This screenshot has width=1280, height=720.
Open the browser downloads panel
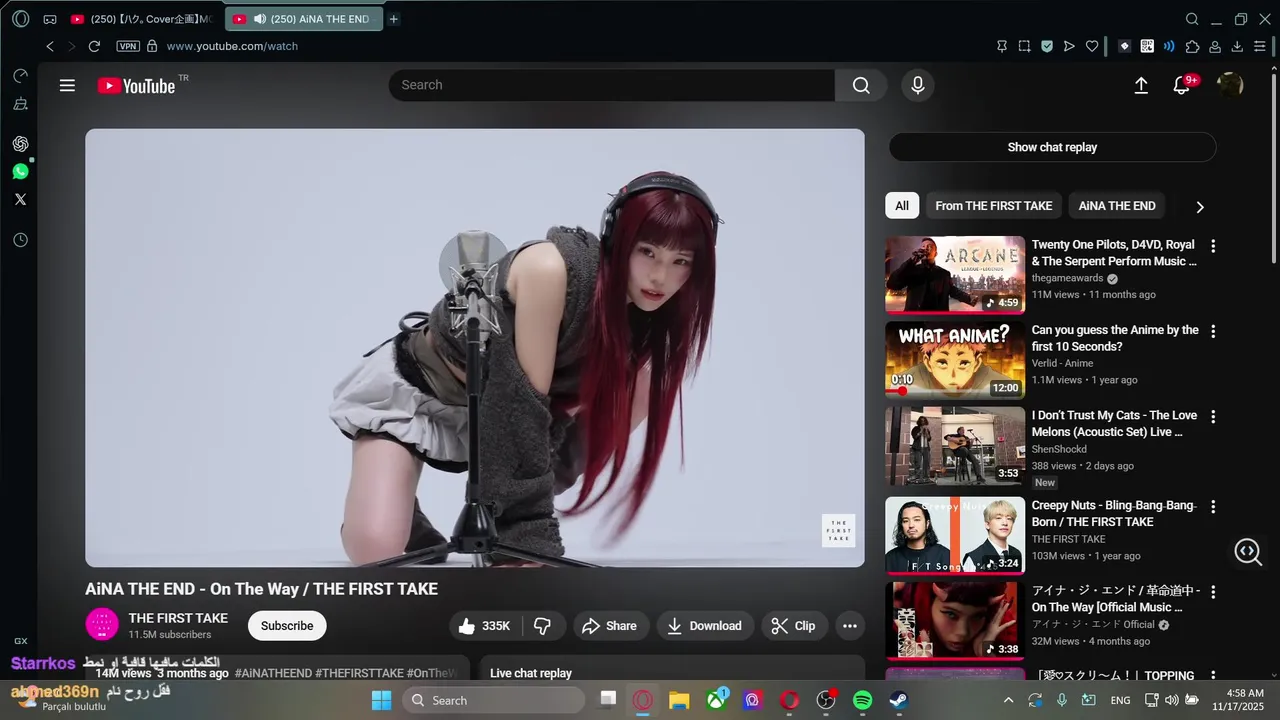click(x=1237, y=46)
